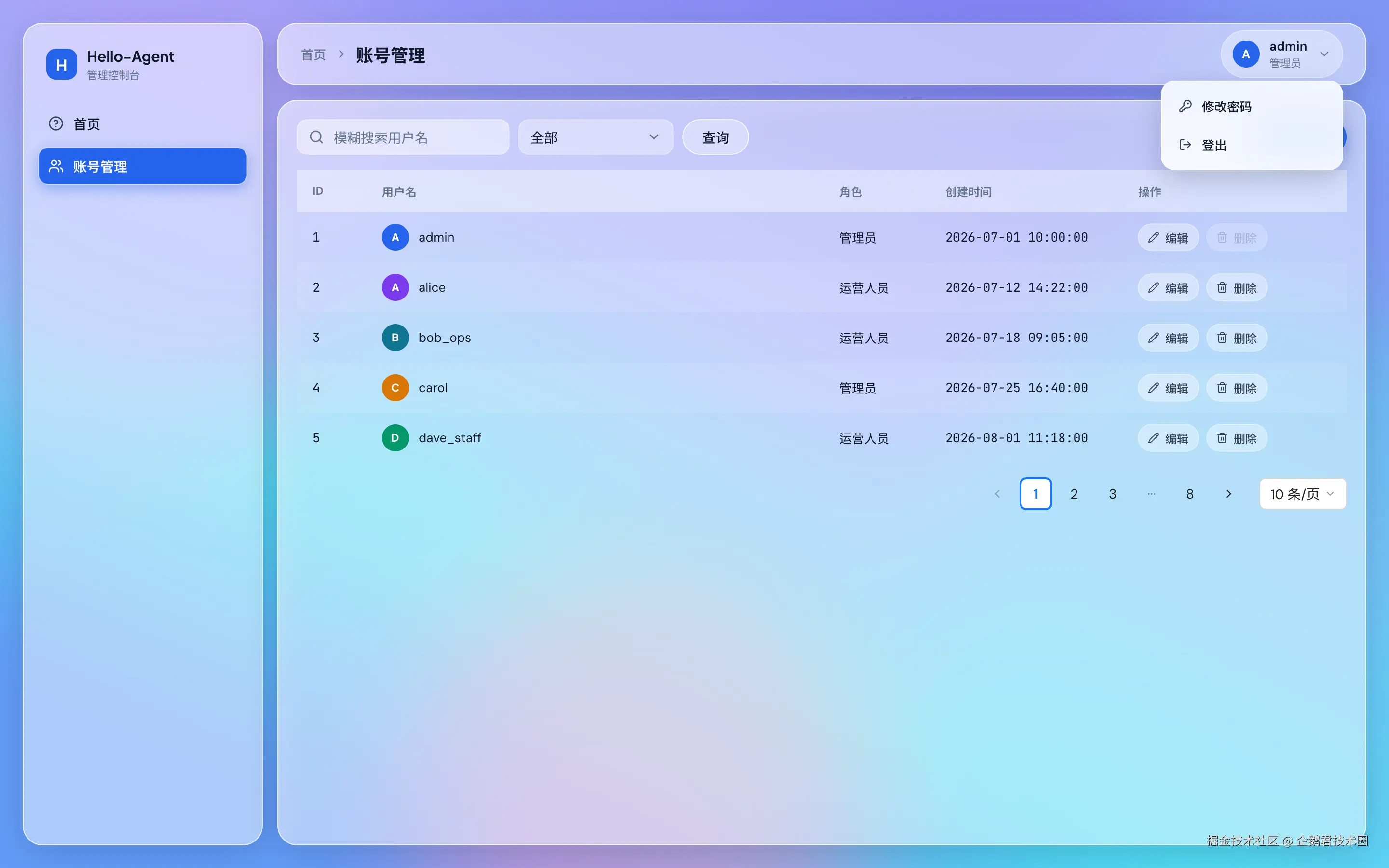Image resolution: width=1389 pixels, height=868 pixels.
Task: Click the disabled 删除 button in admin row
Action: [1236, 237]
